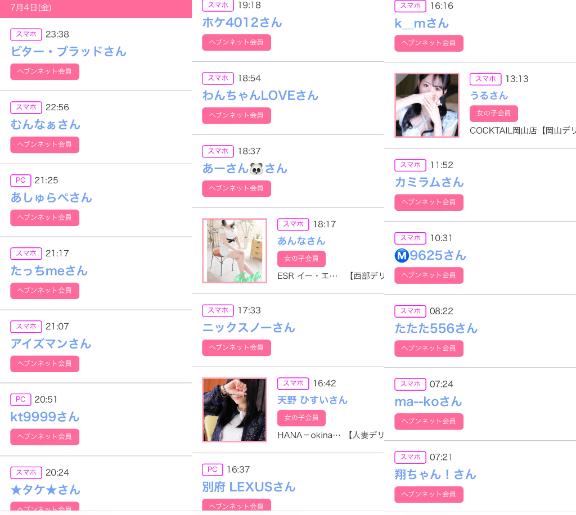Open 天野 ひすいさん thumbnail photo
This screenshot has width=576, height=515.
[234, 410]
